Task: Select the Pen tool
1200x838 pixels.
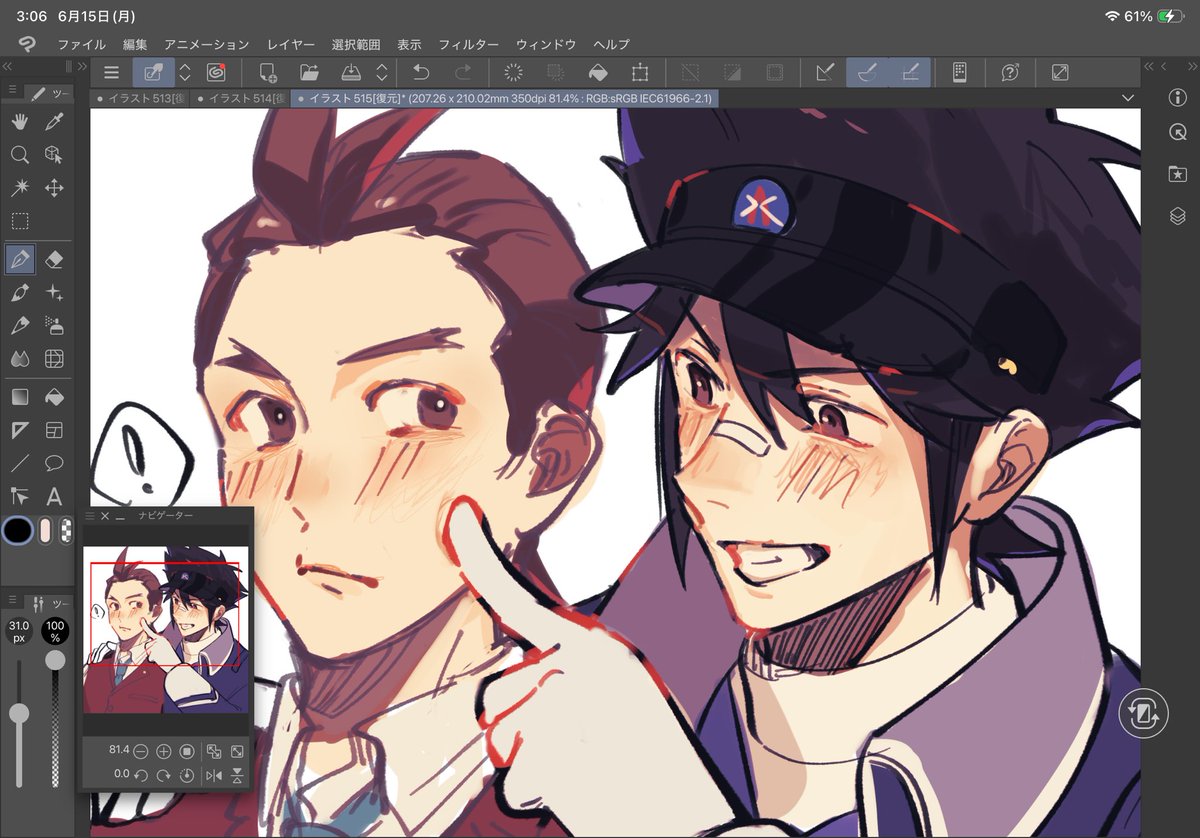Action: click(x=20, y=260)
